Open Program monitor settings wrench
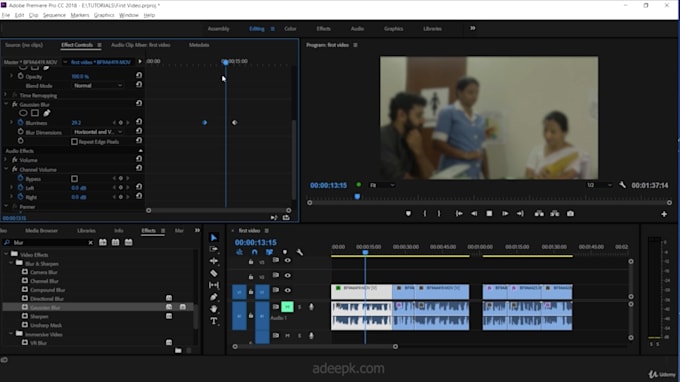Screen dimensions: 680x382 (x=622, y=185)
